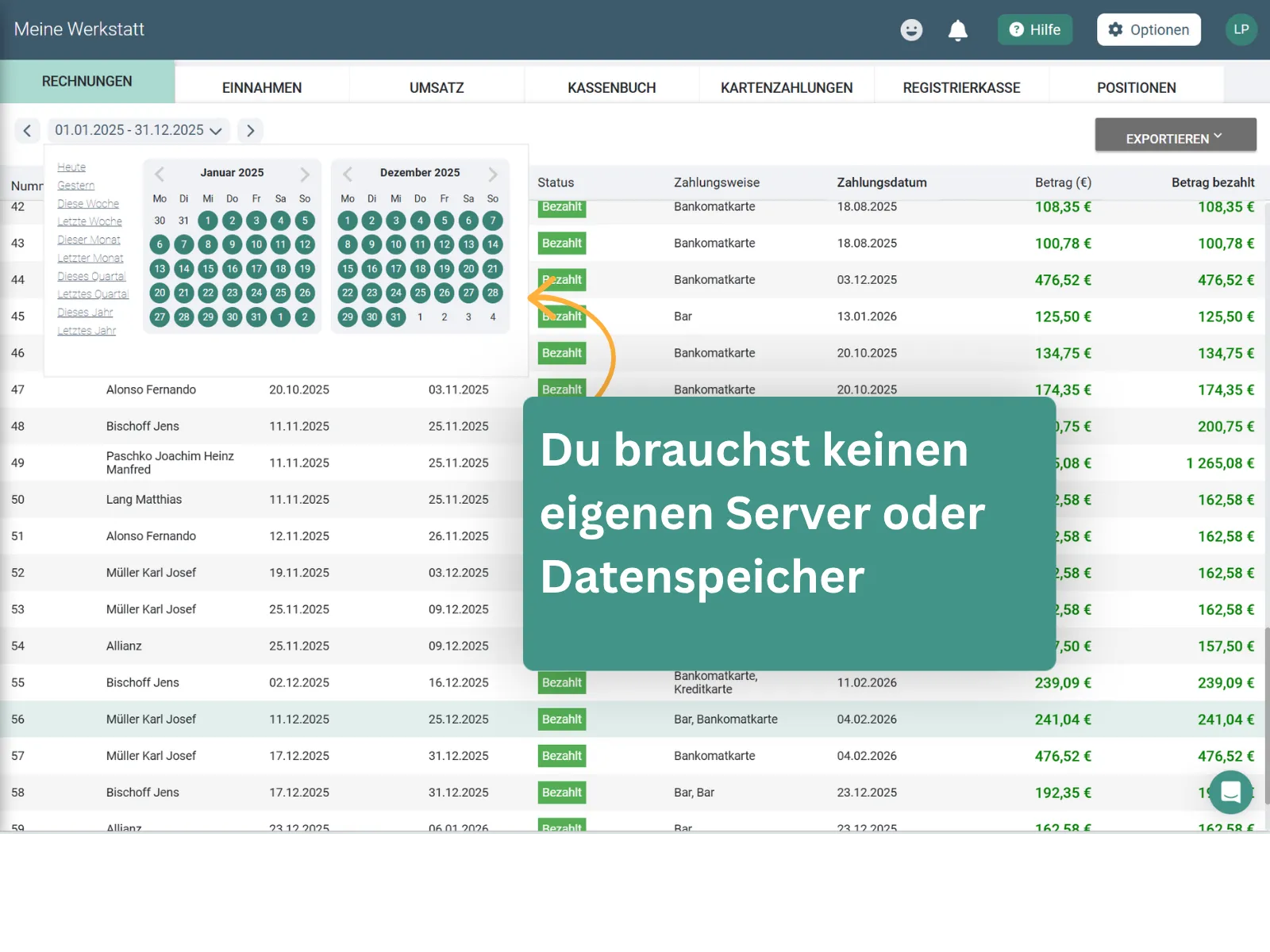This screenshot has height=952, width=1270.
Task: Open the Kassenbuch tab
Action: (x=612, y=87)
